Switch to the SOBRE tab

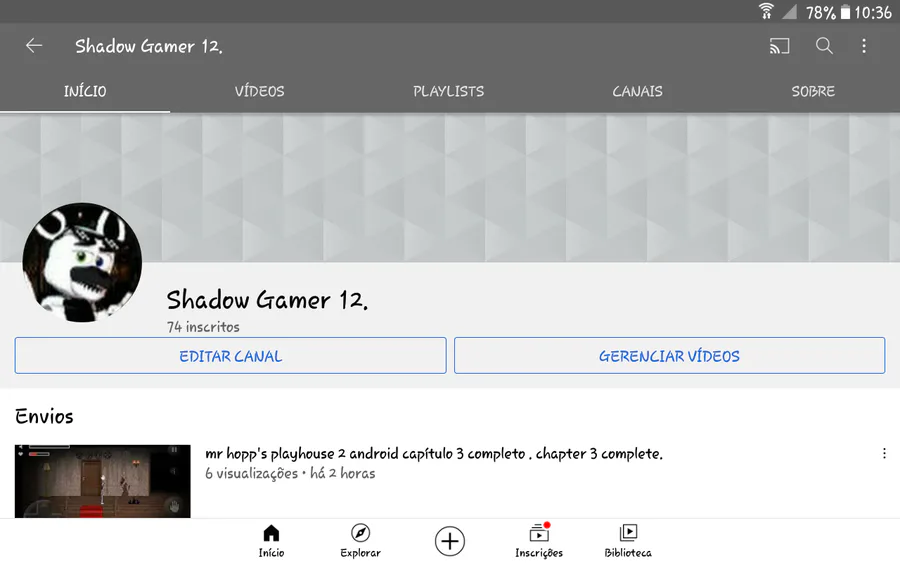(813, 91)
